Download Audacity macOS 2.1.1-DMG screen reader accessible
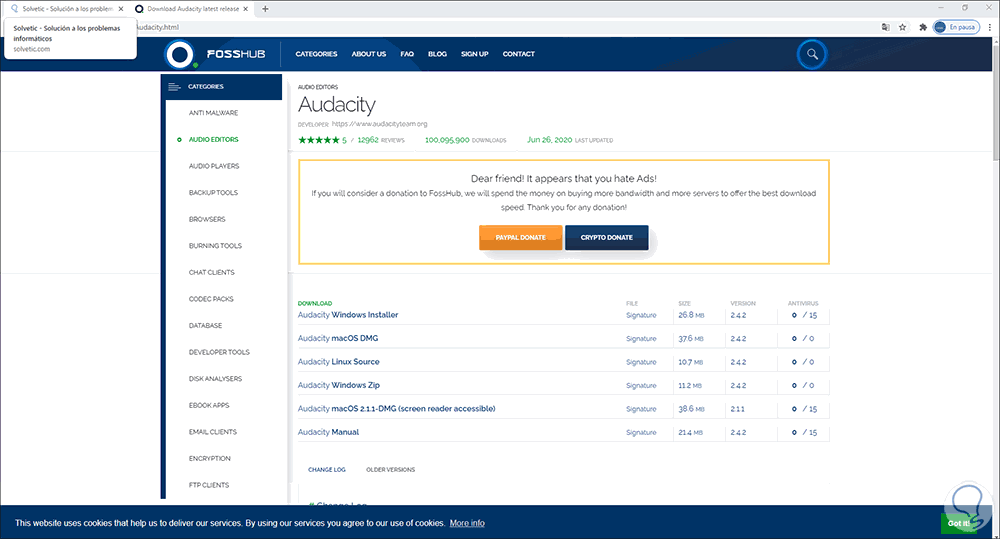This screenshot has width=1000, height=539. click(397, 409)
